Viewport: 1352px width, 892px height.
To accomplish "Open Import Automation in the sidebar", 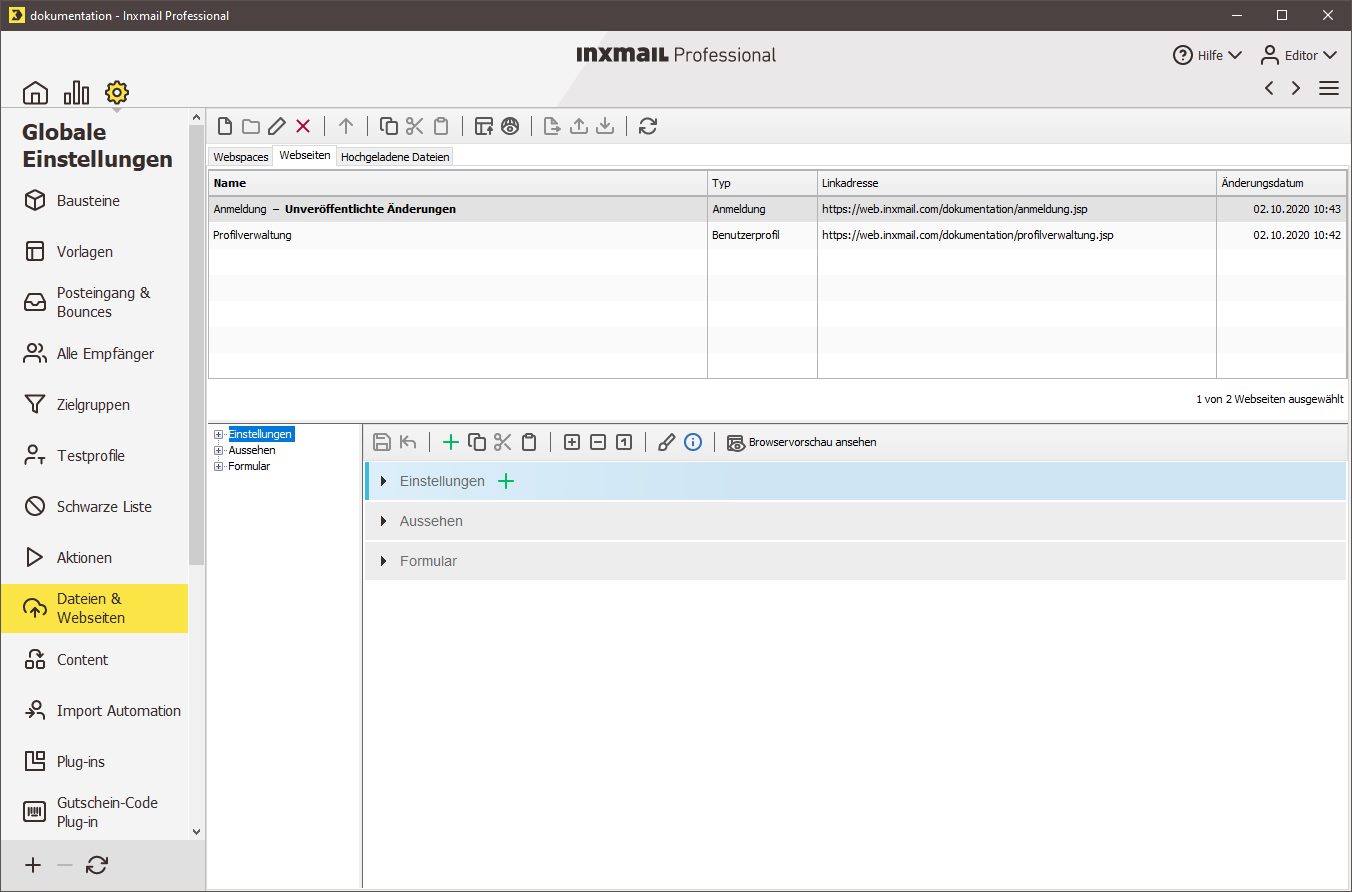I will point(94,711).
